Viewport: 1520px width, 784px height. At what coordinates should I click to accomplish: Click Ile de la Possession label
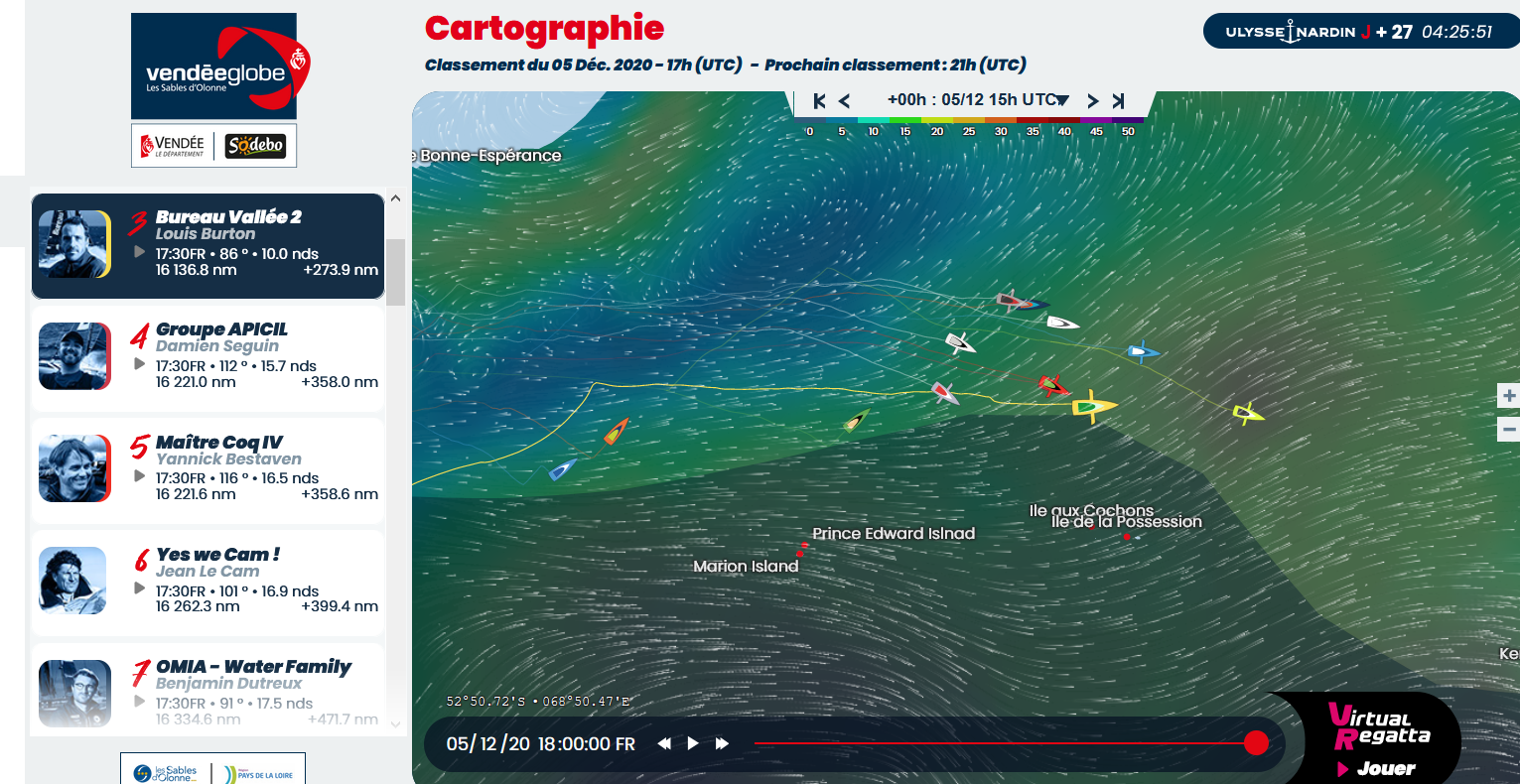1127,522
